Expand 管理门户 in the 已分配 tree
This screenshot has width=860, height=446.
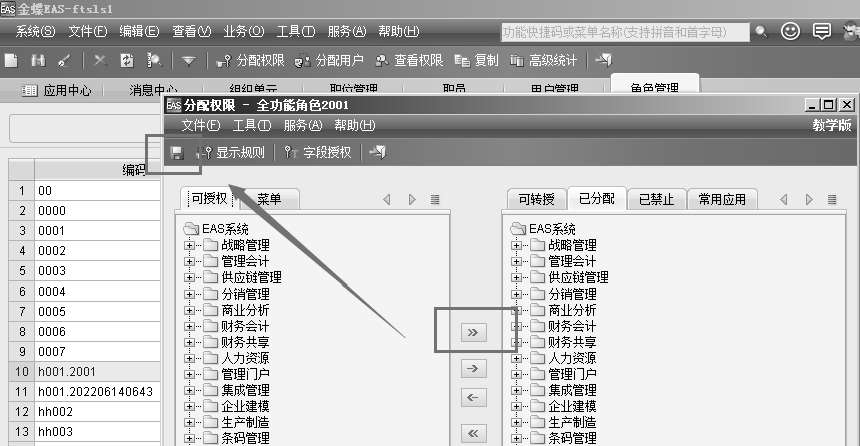pyautogui.click(x=516, y=374)
